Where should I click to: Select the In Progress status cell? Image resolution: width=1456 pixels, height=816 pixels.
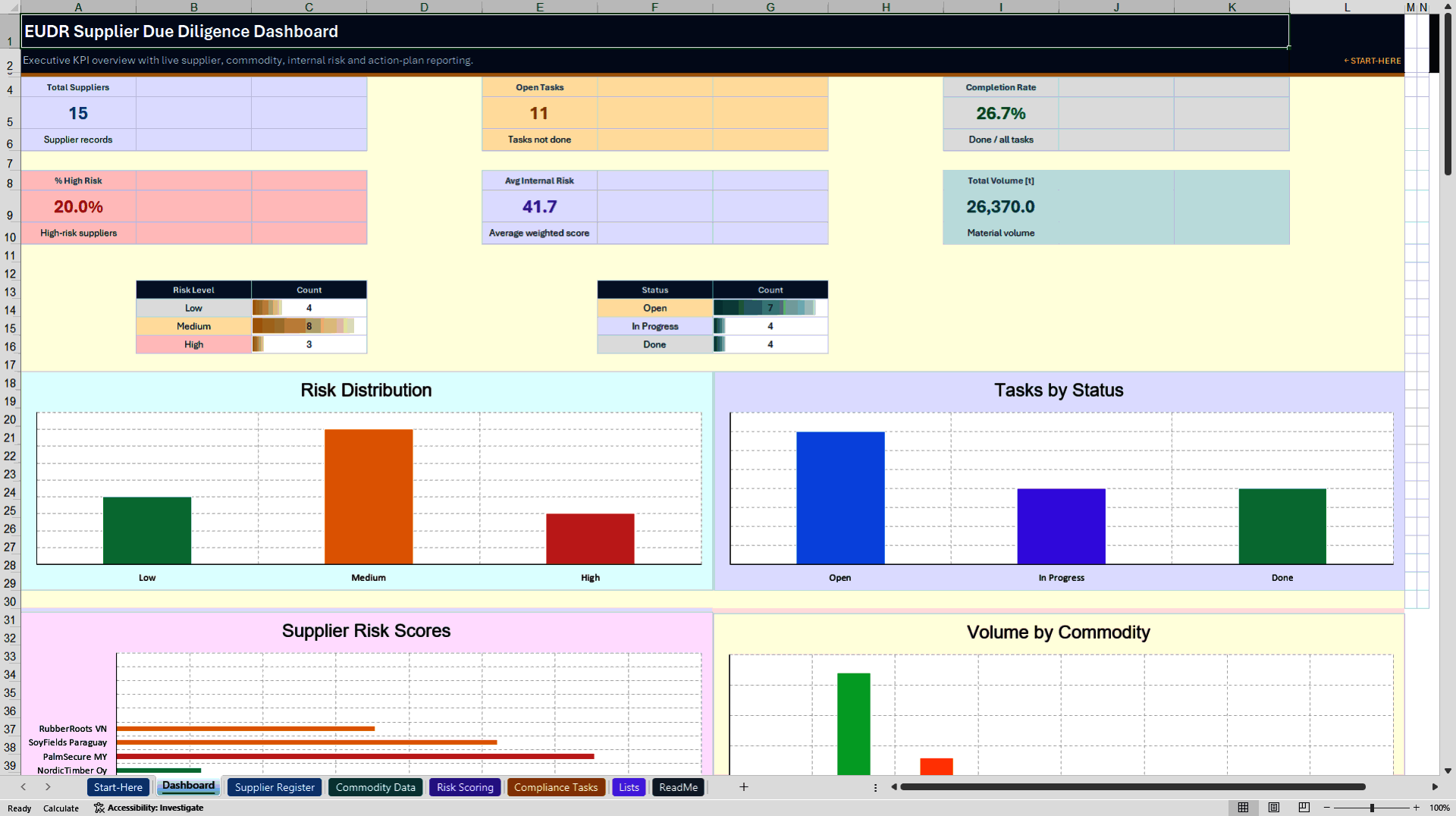pos(654,326)
